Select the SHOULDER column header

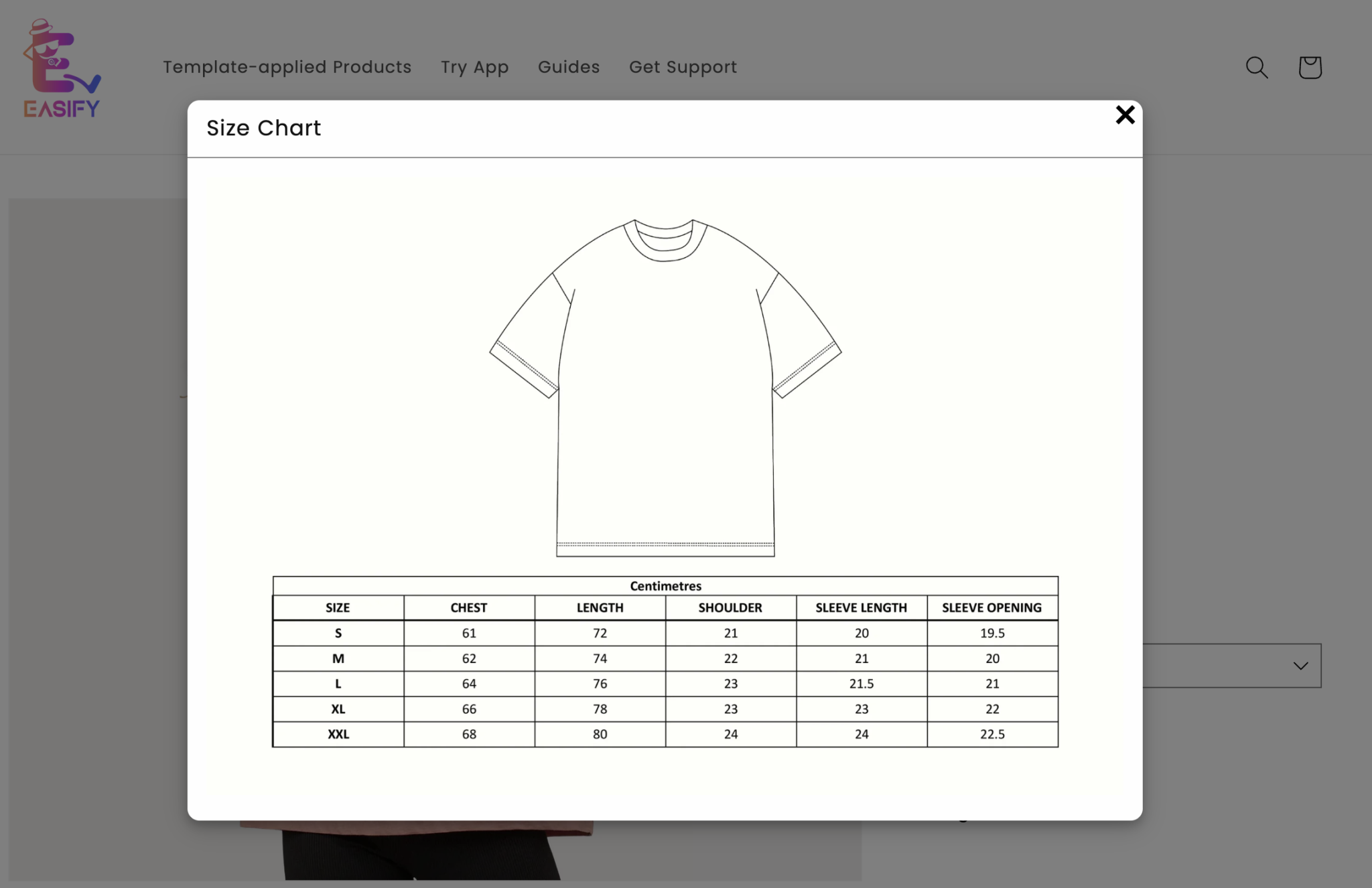(x=730, y=607)
